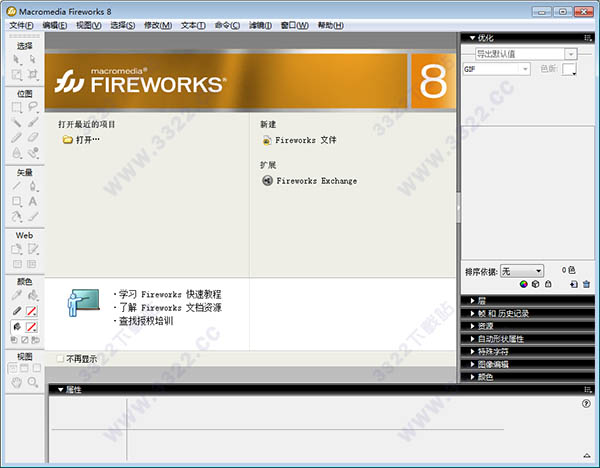Select the Crop tool
The height and width of the screenshot is (468, 600).
pos(33,74)
